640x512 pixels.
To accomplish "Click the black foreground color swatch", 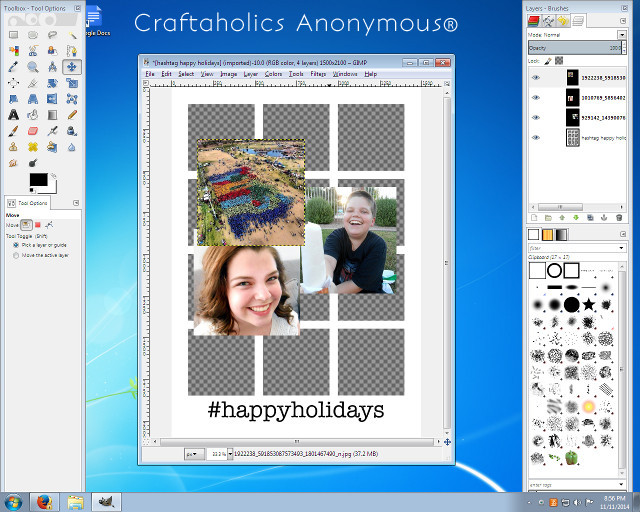I will pos(38,179).
